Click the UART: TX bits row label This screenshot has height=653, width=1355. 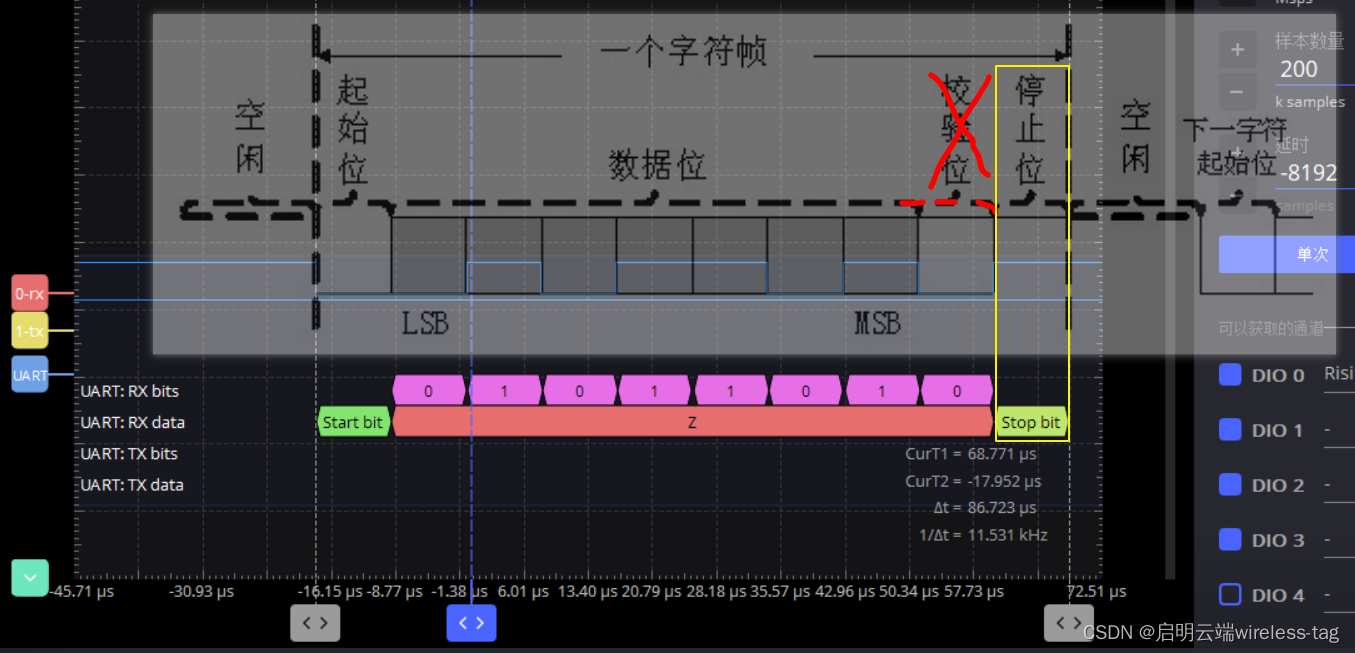click(129, 453)
